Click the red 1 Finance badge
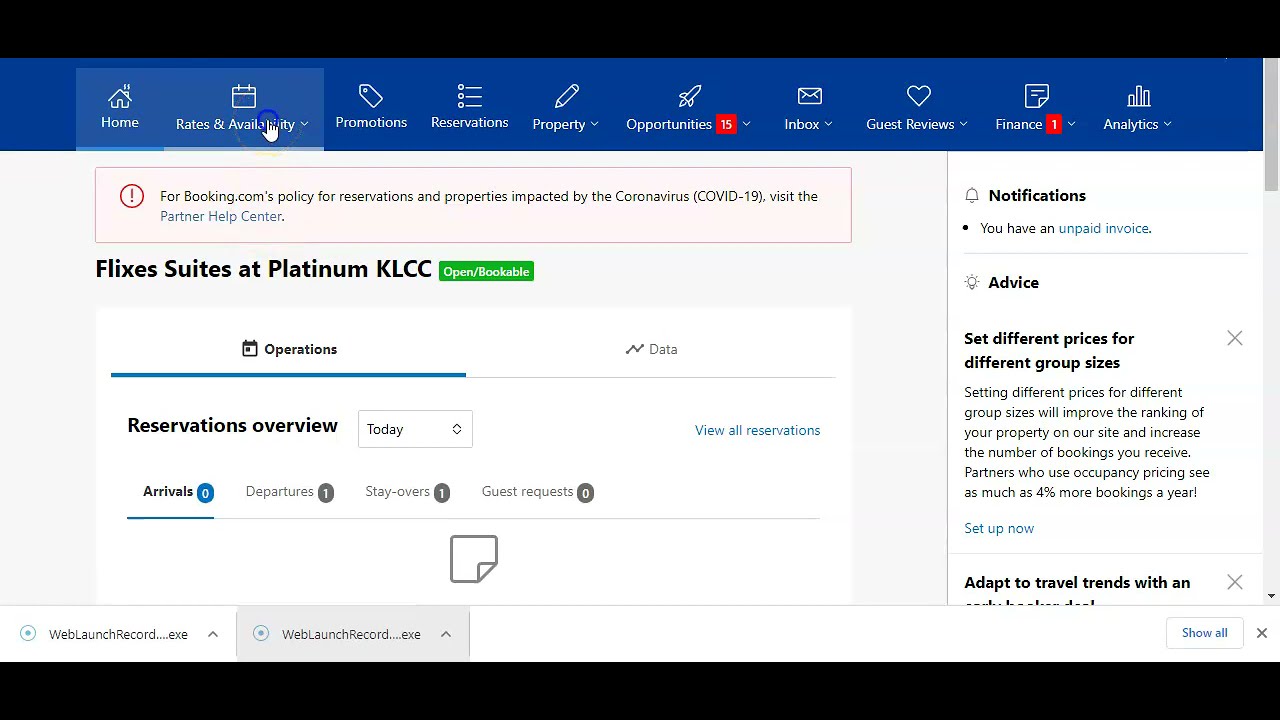Screen dimensions: 1280x720 coord(1054,124)
